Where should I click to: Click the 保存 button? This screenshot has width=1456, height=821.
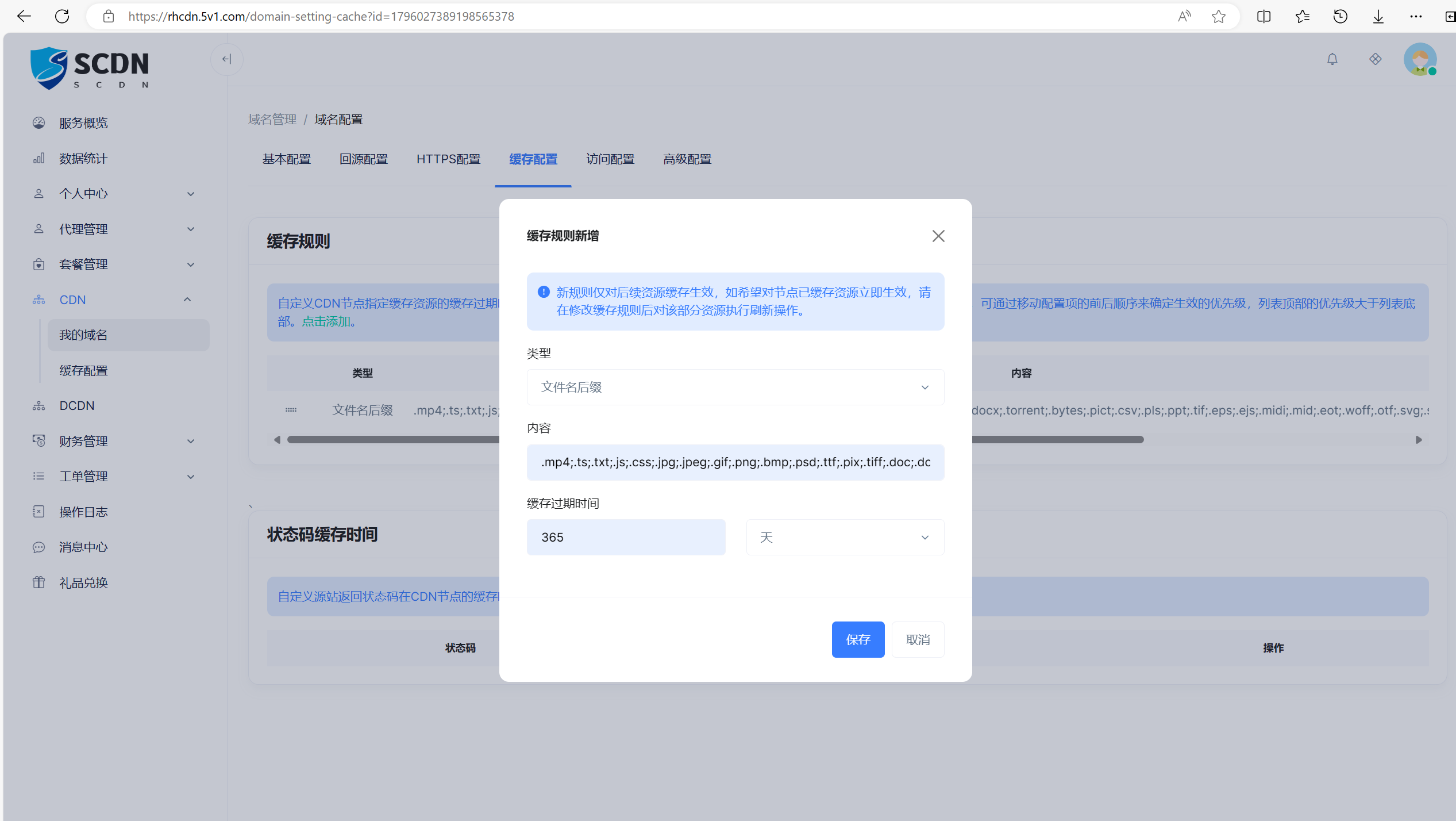[857, 640]
